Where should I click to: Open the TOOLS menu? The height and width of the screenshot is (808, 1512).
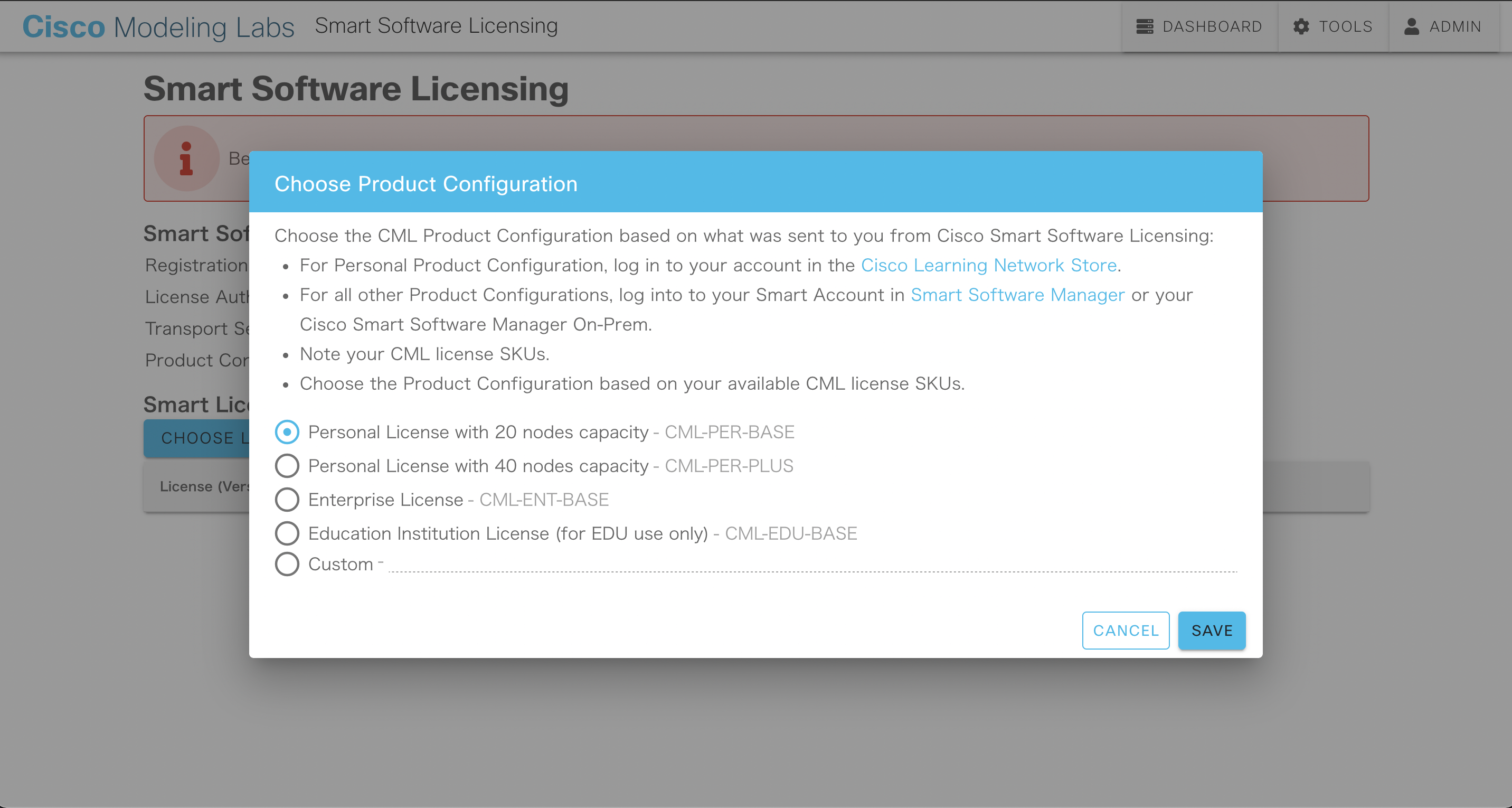pyautogui.click(x=1345, y=26)
